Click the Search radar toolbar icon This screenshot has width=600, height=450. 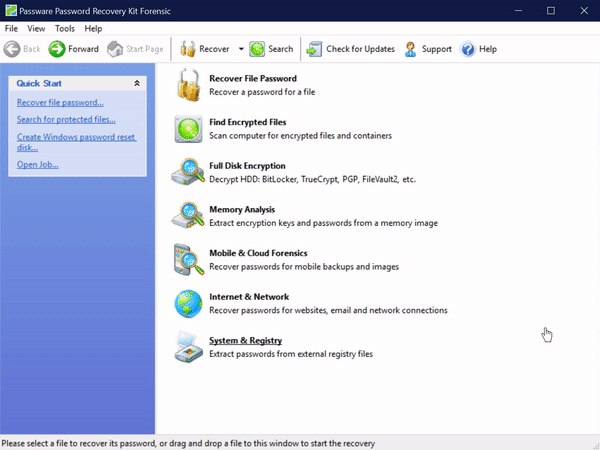(257, 49)
